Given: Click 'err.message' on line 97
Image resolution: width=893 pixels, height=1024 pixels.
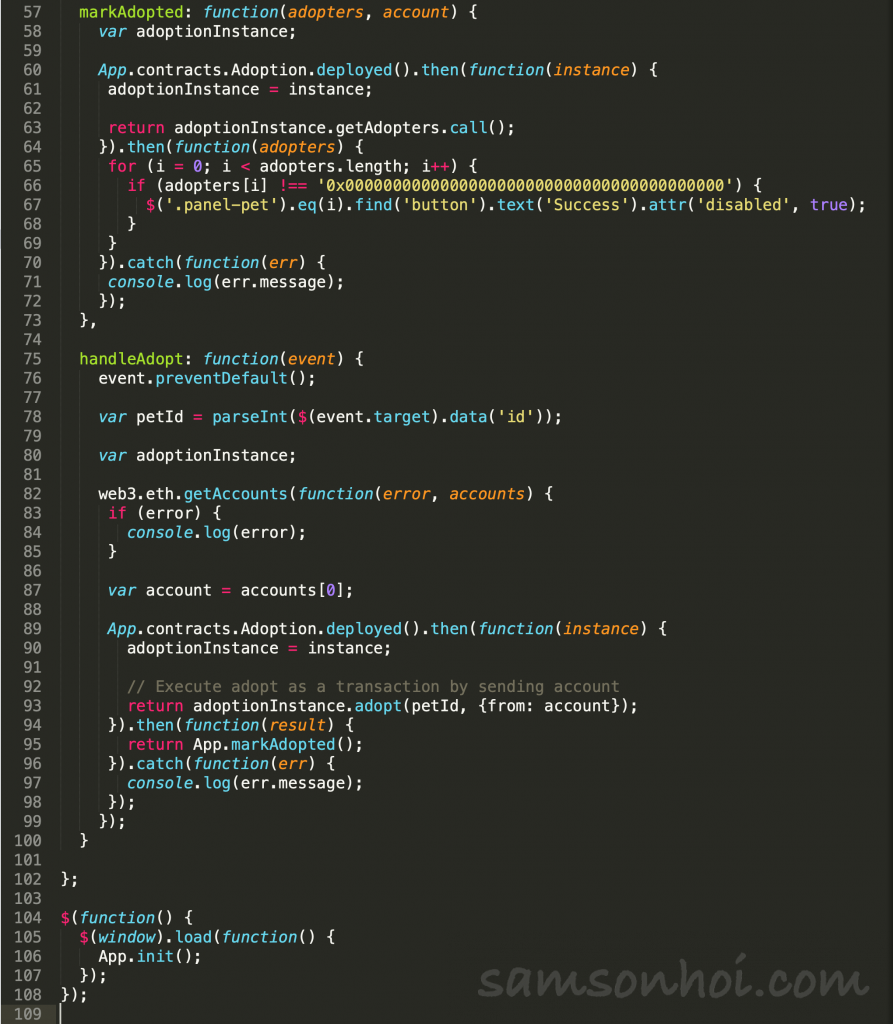Looking at the screenshot, I should (293, 783).
